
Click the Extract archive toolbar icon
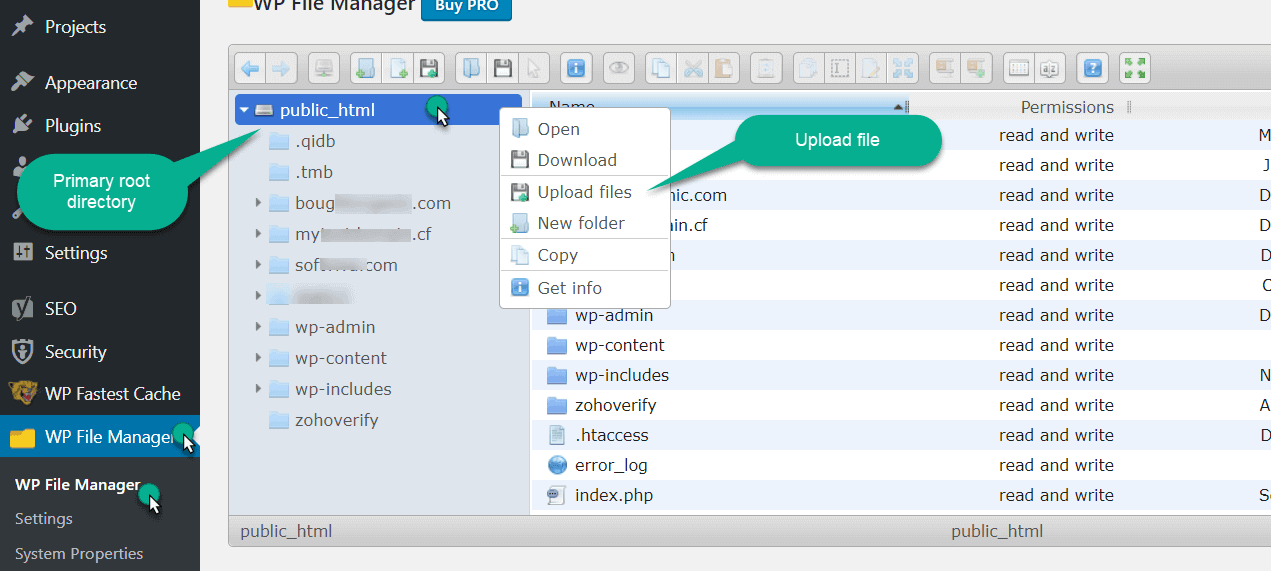pyautogui.click(x=945, y=68)
